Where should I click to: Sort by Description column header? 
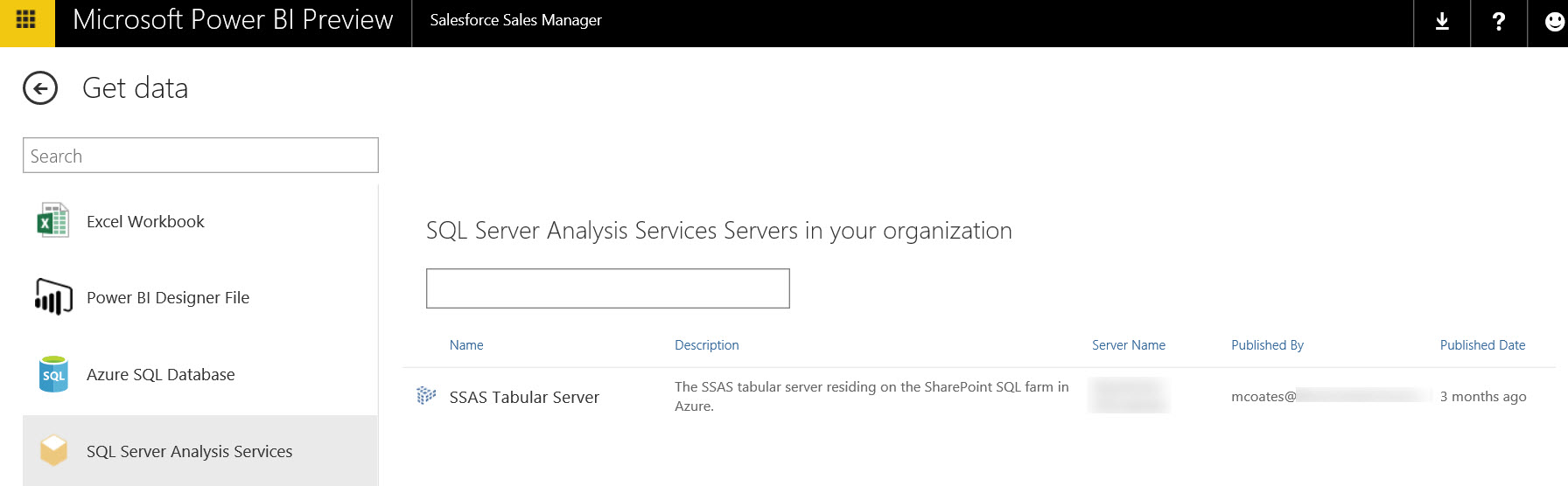coord(707,345)
